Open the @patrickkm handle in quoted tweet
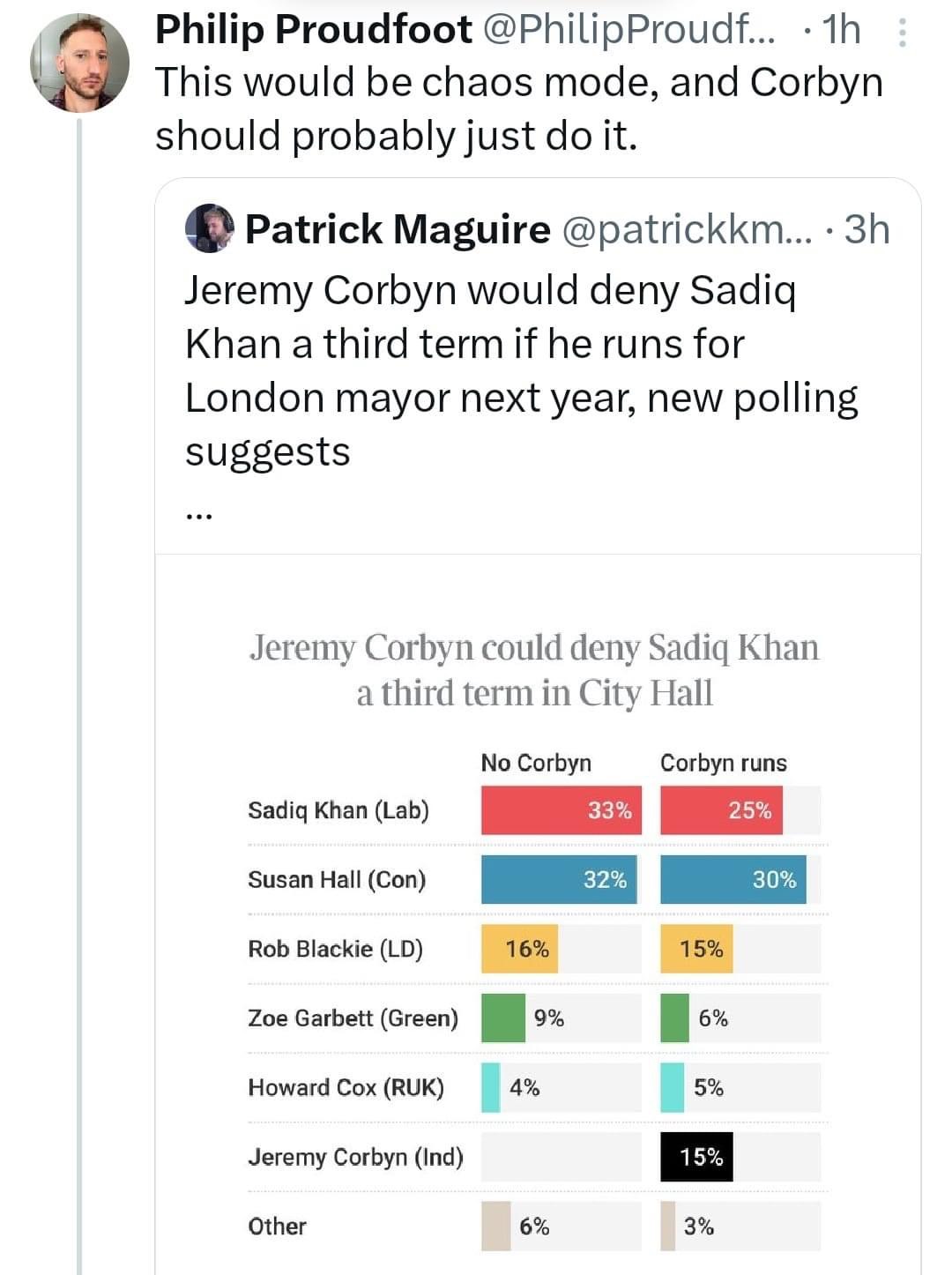952x1275 pixels. pos(686,229)
